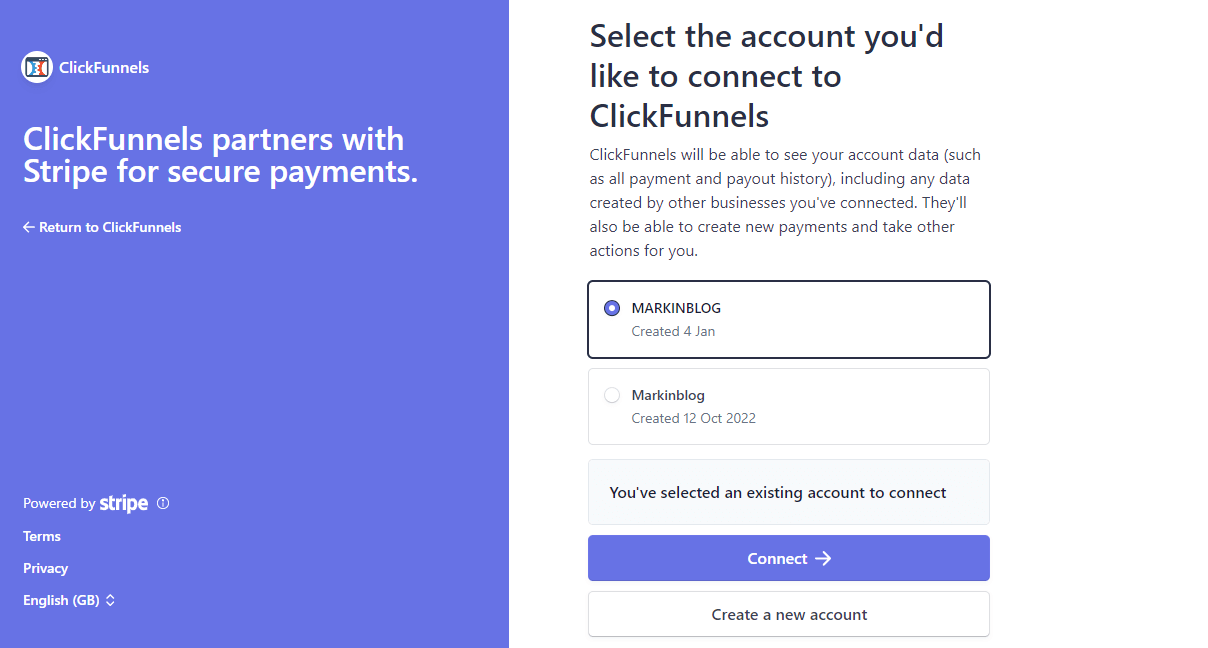1208x648 pixels.
Task: Click the Stripe wordmark logo
Action: pos(123,503)
